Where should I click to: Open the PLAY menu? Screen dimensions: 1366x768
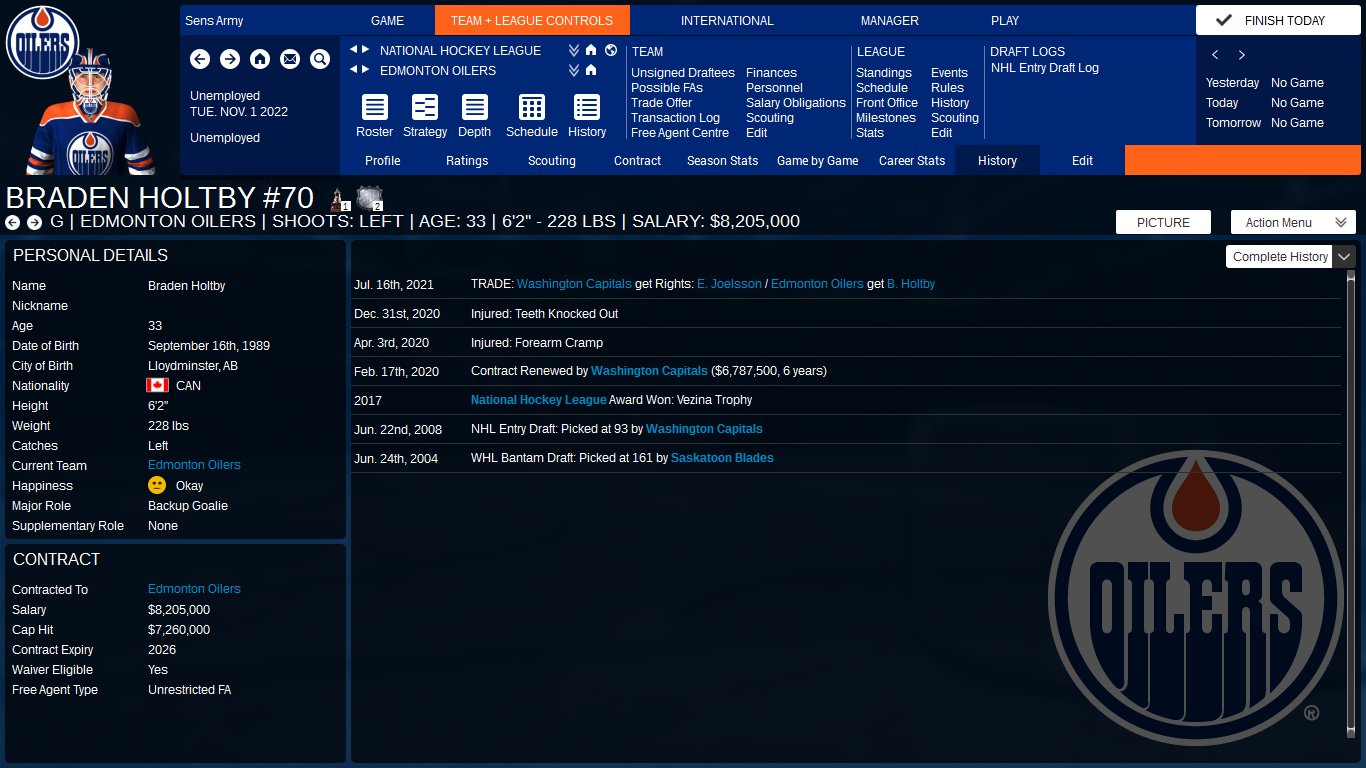pos(1005,20)
